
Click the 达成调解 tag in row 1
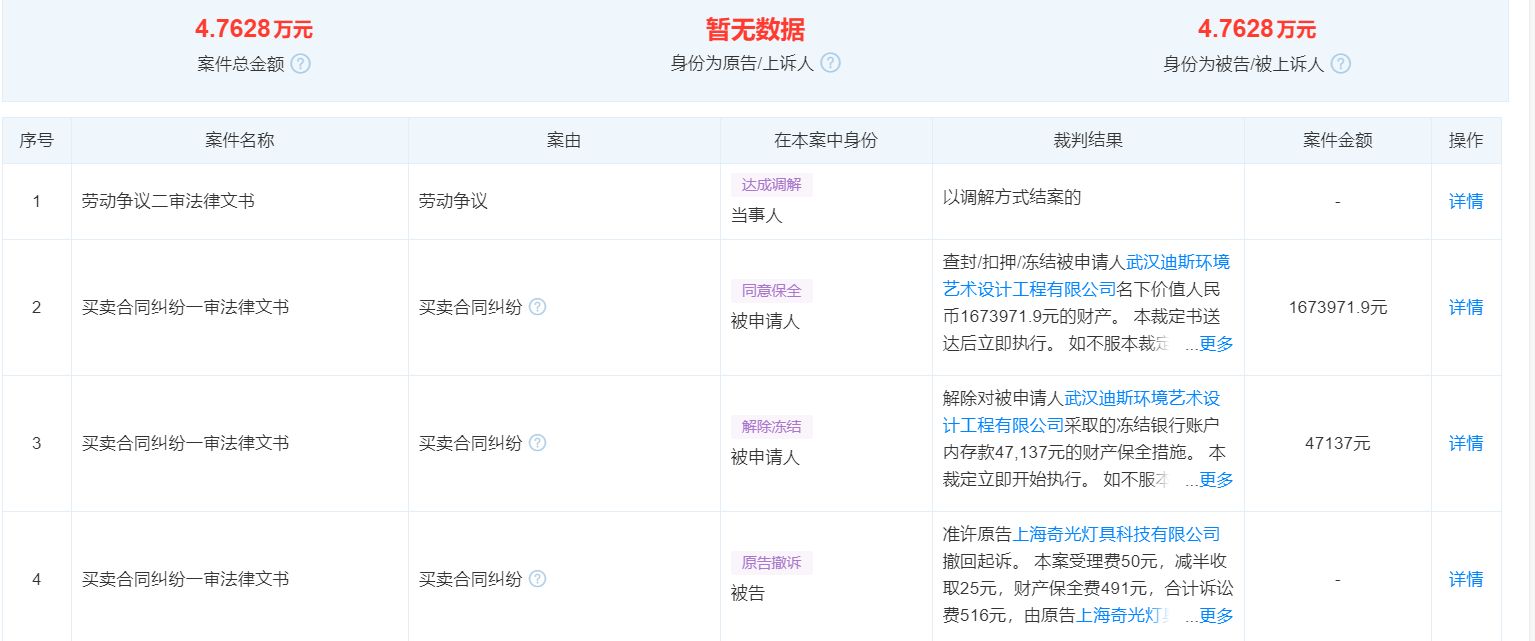[x=772, y=184]
